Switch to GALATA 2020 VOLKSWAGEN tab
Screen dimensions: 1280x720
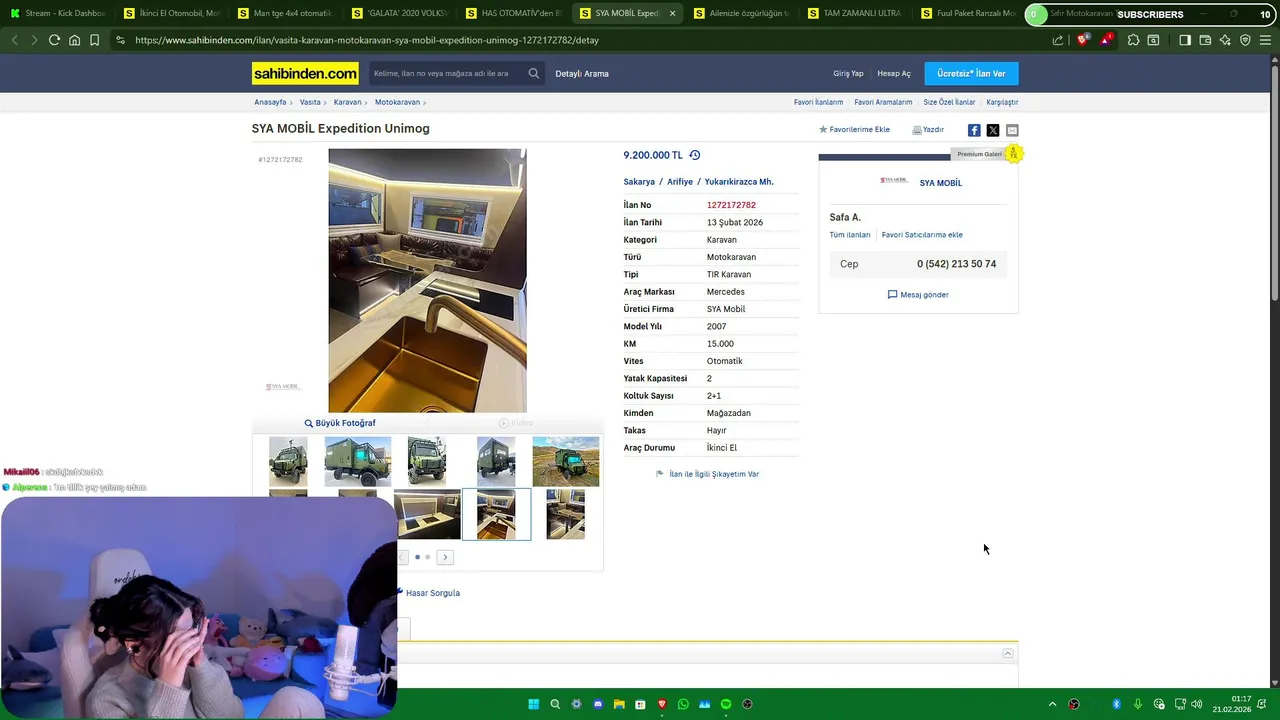(x=399, y=14)
